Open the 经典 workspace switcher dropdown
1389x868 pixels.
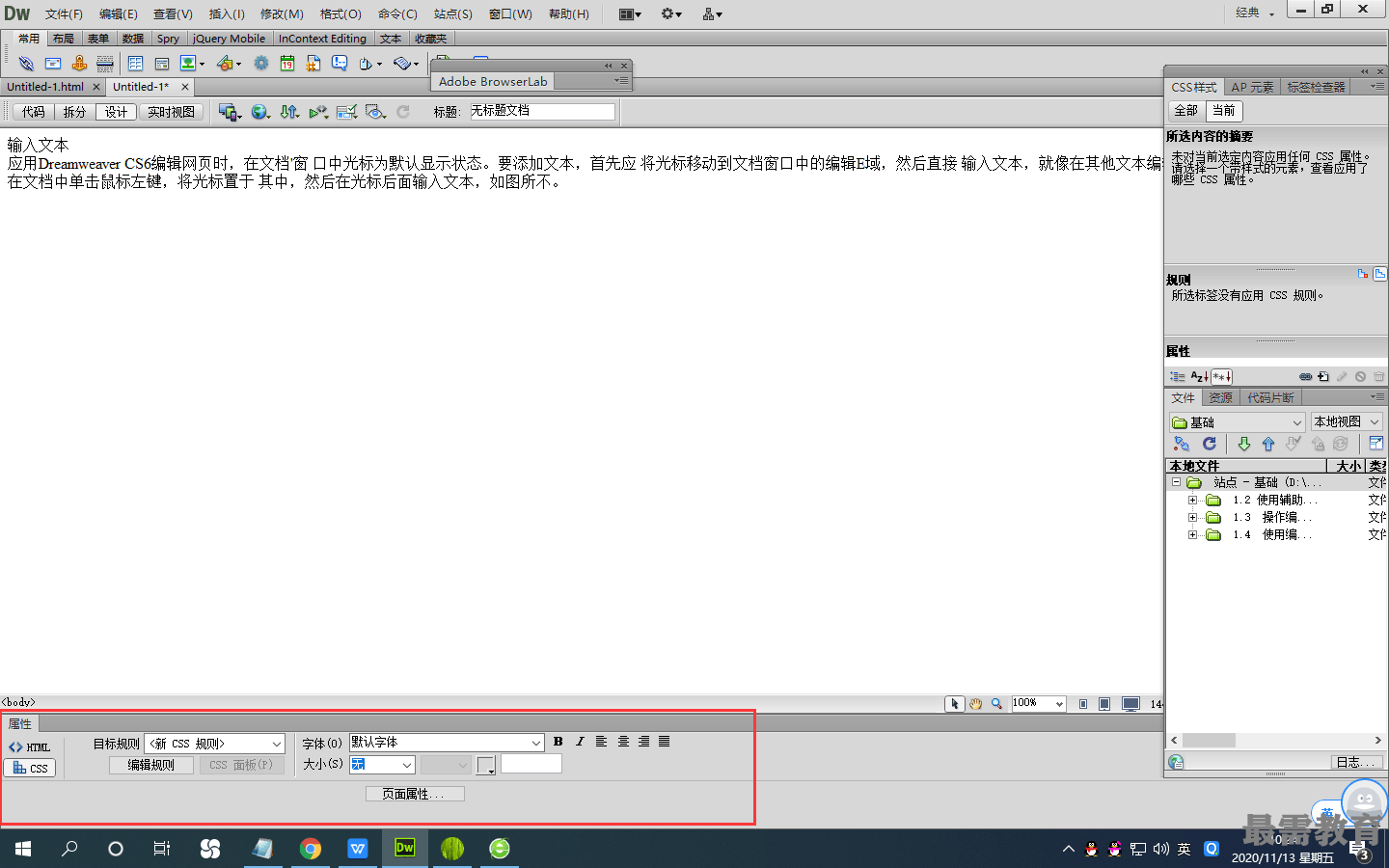[x=1255, y=13]
